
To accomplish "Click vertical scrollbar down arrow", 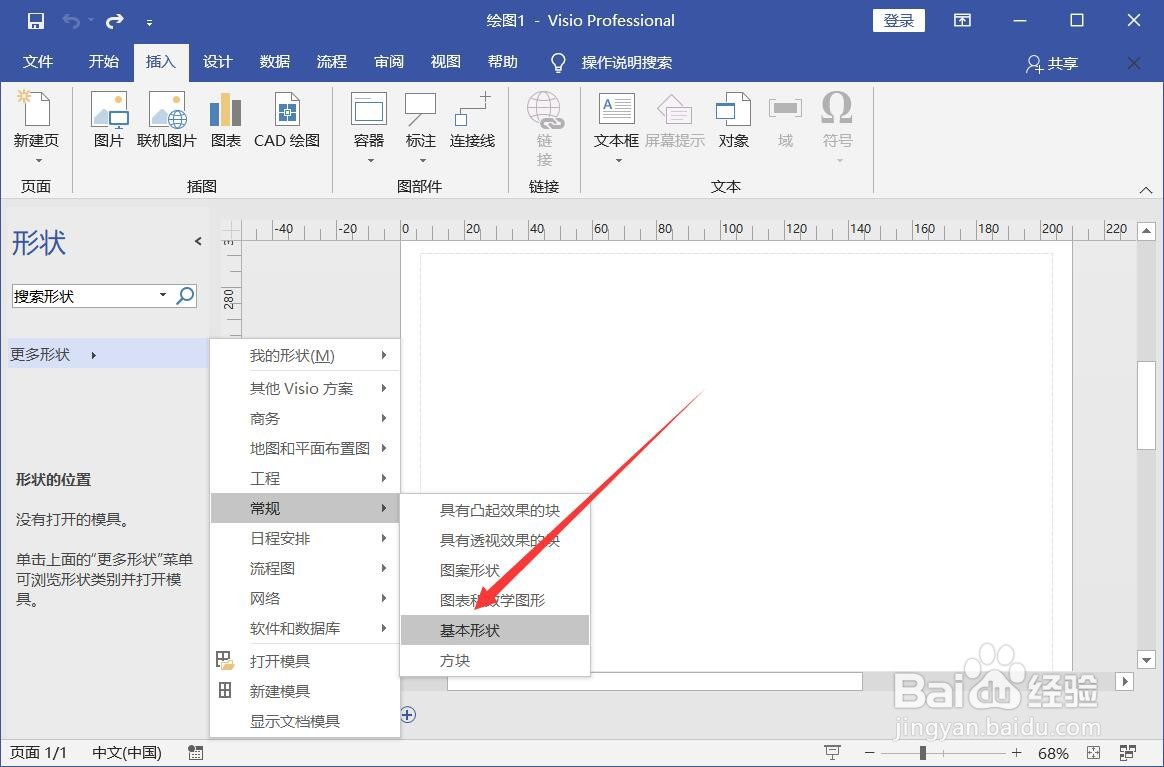I will click(x=1146, y=659).
